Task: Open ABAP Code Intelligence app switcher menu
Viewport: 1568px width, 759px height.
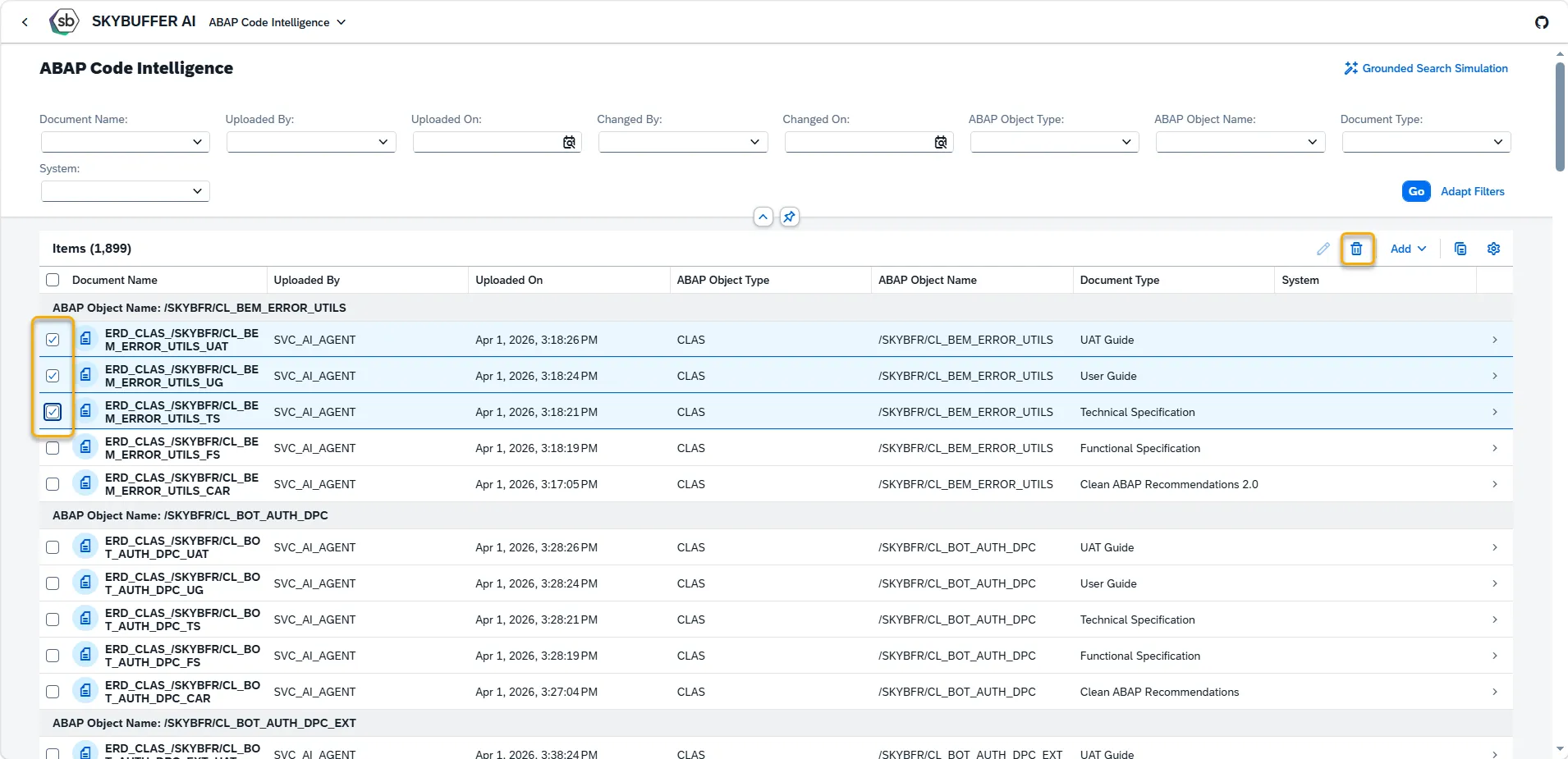Action: [277, 22]
